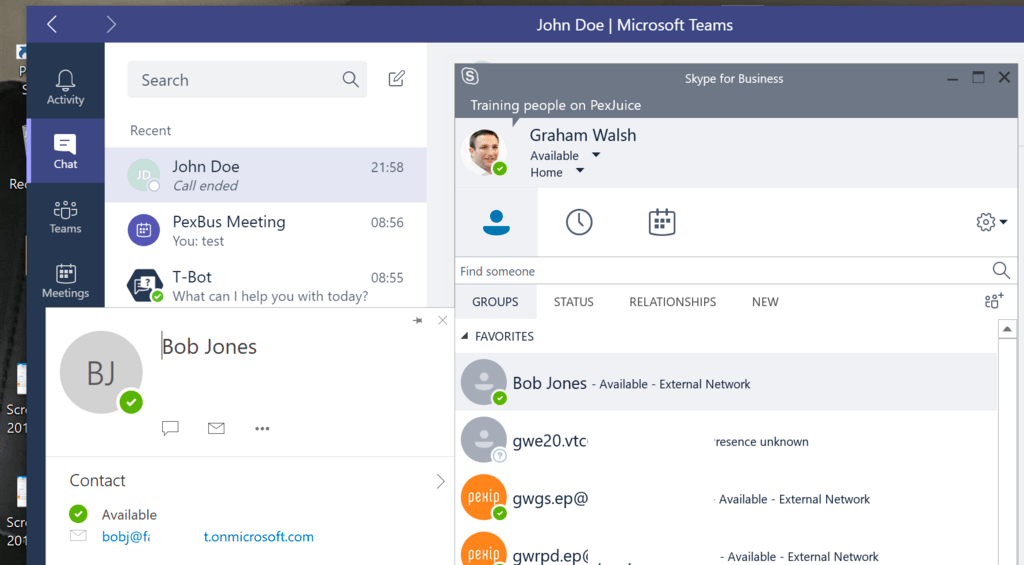Viewport: 1024px width, 565px height.
Task: Click the Skype search magnifier icon
Action: [1001, 270]
